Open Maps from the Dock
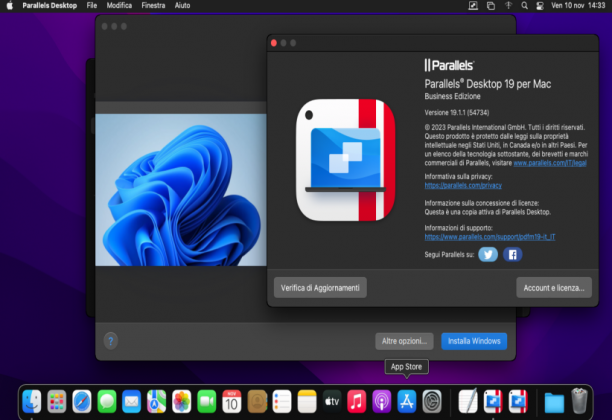 [x=157, y=401]
